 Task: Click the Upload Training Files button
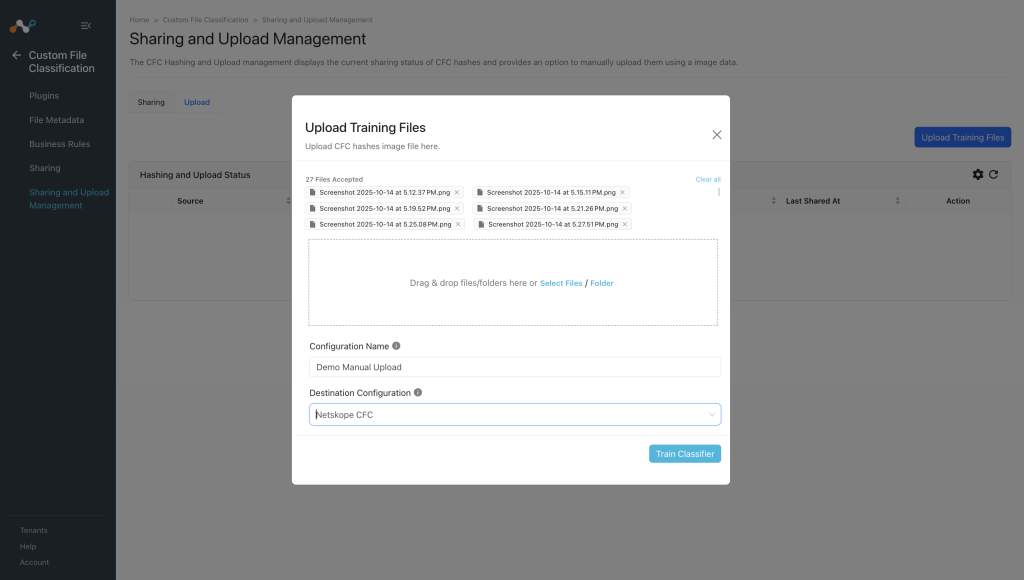963,137
